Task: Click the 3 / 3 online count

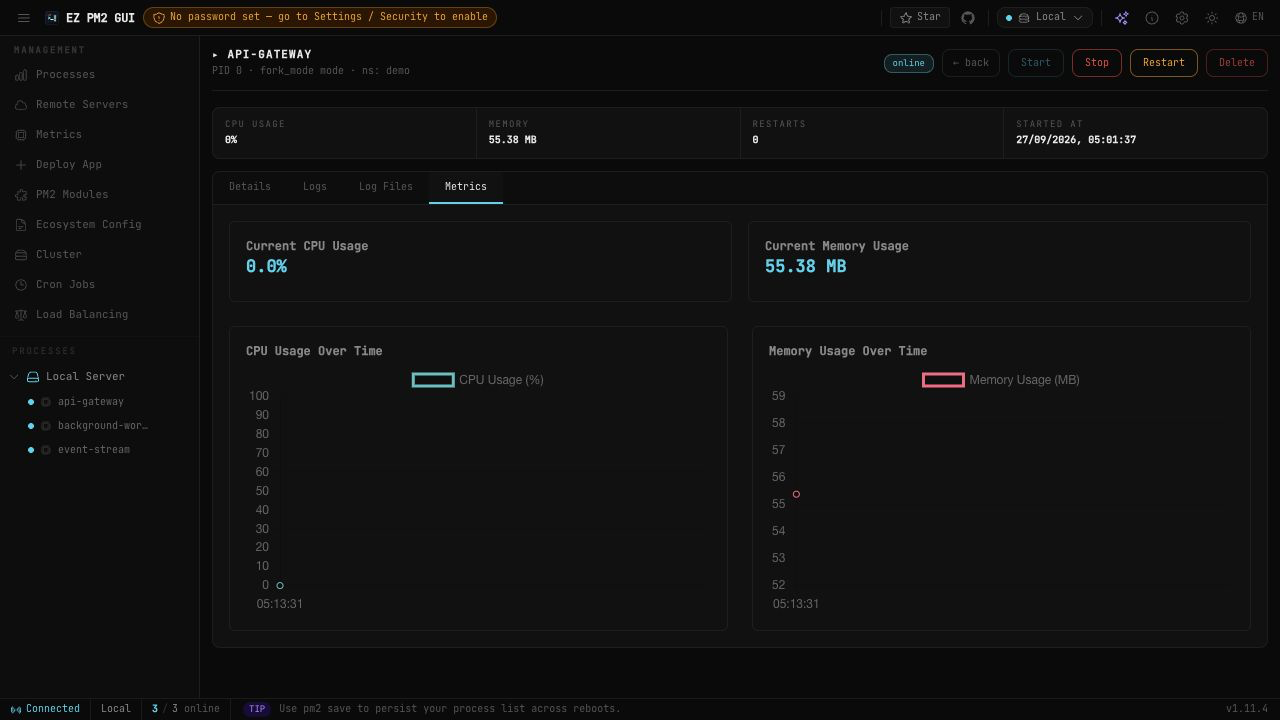Action: coord(186,709)
